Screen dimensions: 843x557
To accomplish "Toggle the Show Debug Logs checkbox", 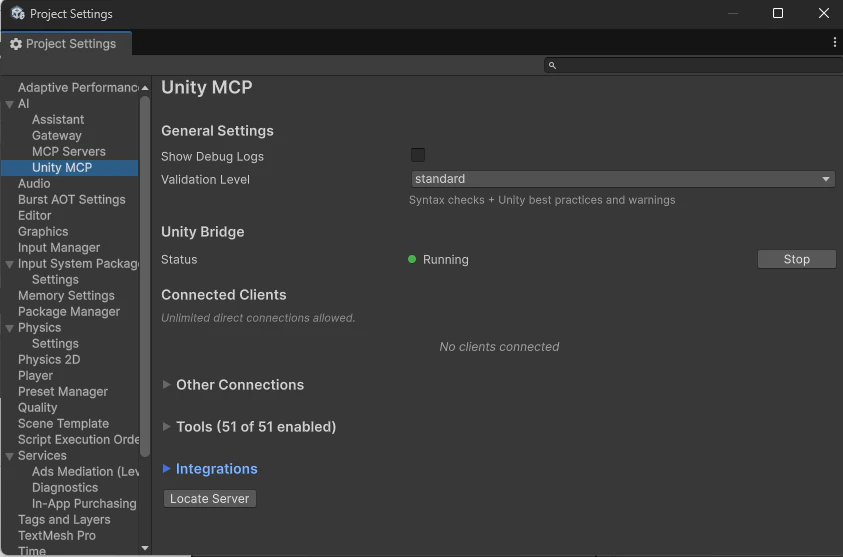I will [x=418, y=155].
